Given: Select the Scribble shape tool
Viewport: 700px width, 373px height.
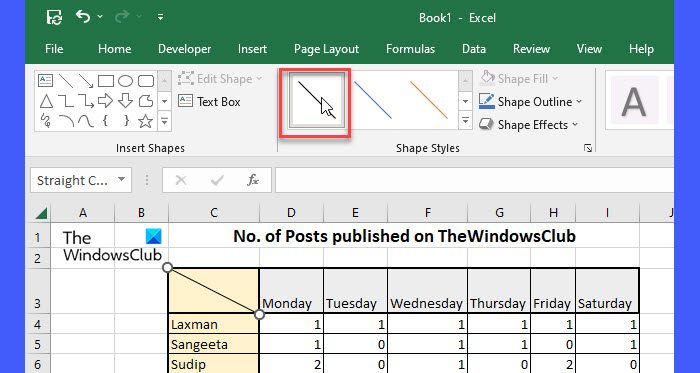Looking at the screenshot, I should (x=46, y=121).
